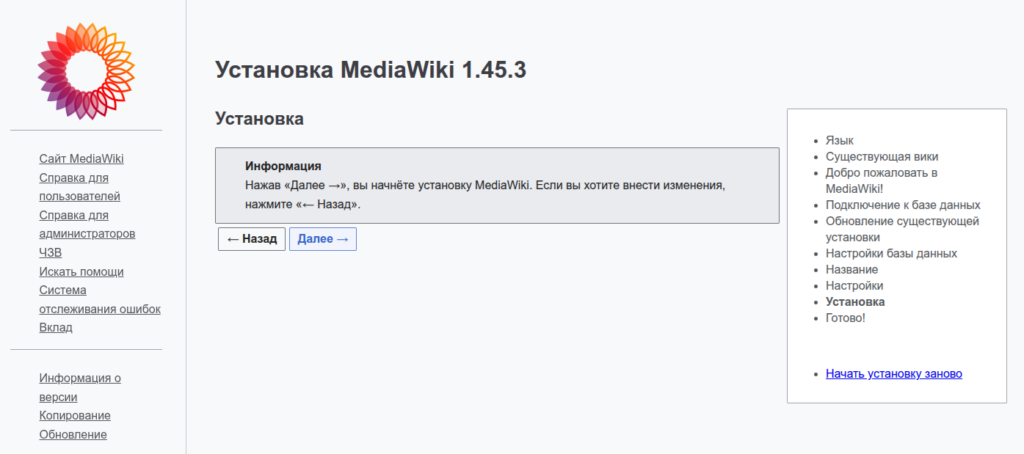The image size is (1024, 454).
Task: Click Существующая вики step in the list
Action: click(882, 157)
